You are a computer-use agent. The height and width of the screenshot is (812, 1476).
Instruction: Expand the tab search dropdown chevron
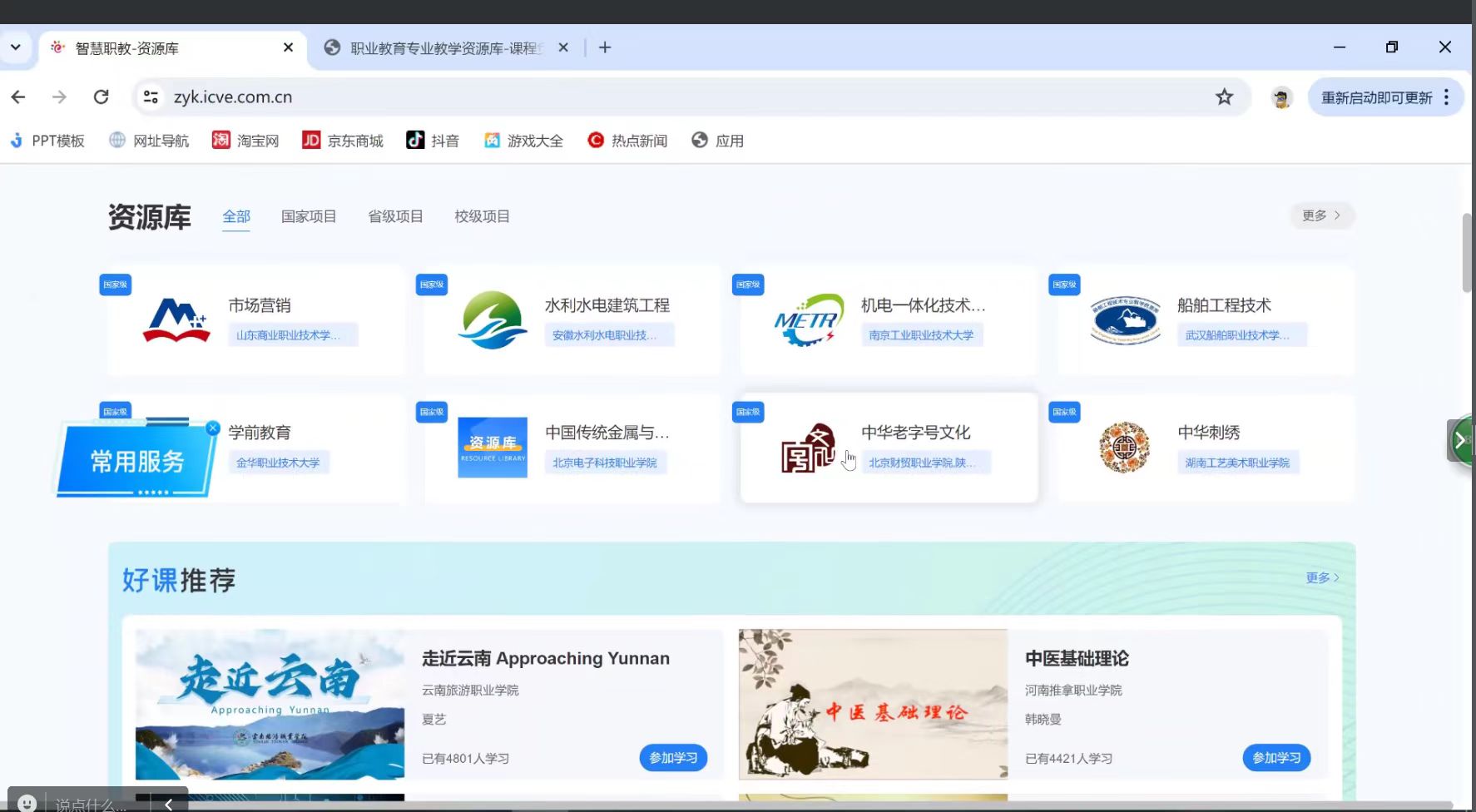(x=16, y=47)
